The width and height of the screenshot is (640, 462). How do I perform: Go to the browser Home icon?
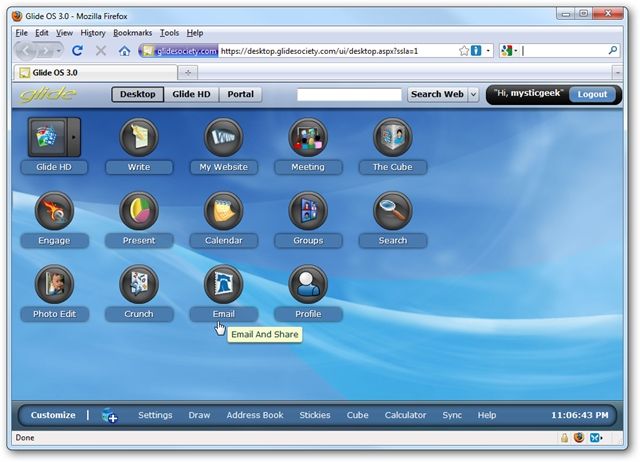[124, 51]
